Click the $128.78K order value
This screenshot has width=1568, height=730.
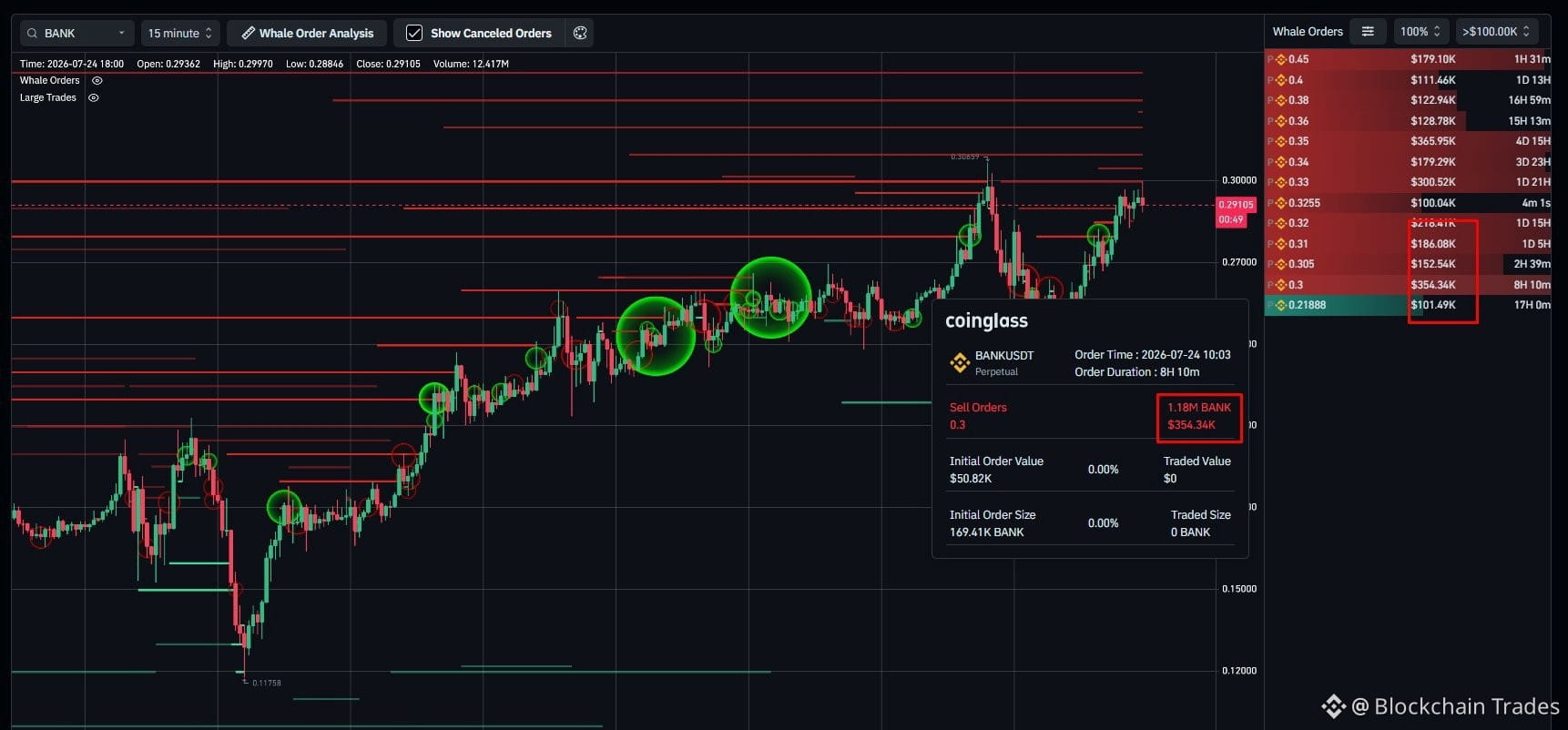pyautogui.click(x=1433, y=121)
